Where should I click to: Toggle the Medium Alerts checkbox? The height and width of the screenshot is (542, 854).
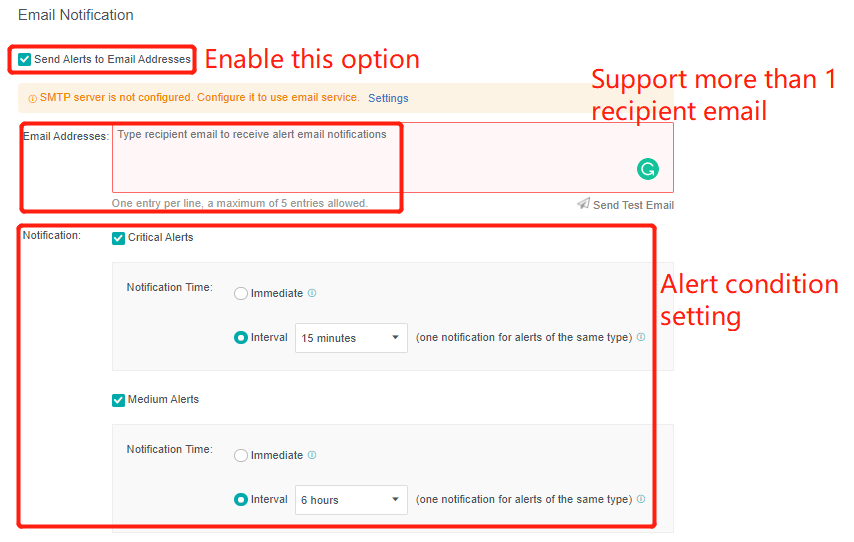click(x=119, y=400)
